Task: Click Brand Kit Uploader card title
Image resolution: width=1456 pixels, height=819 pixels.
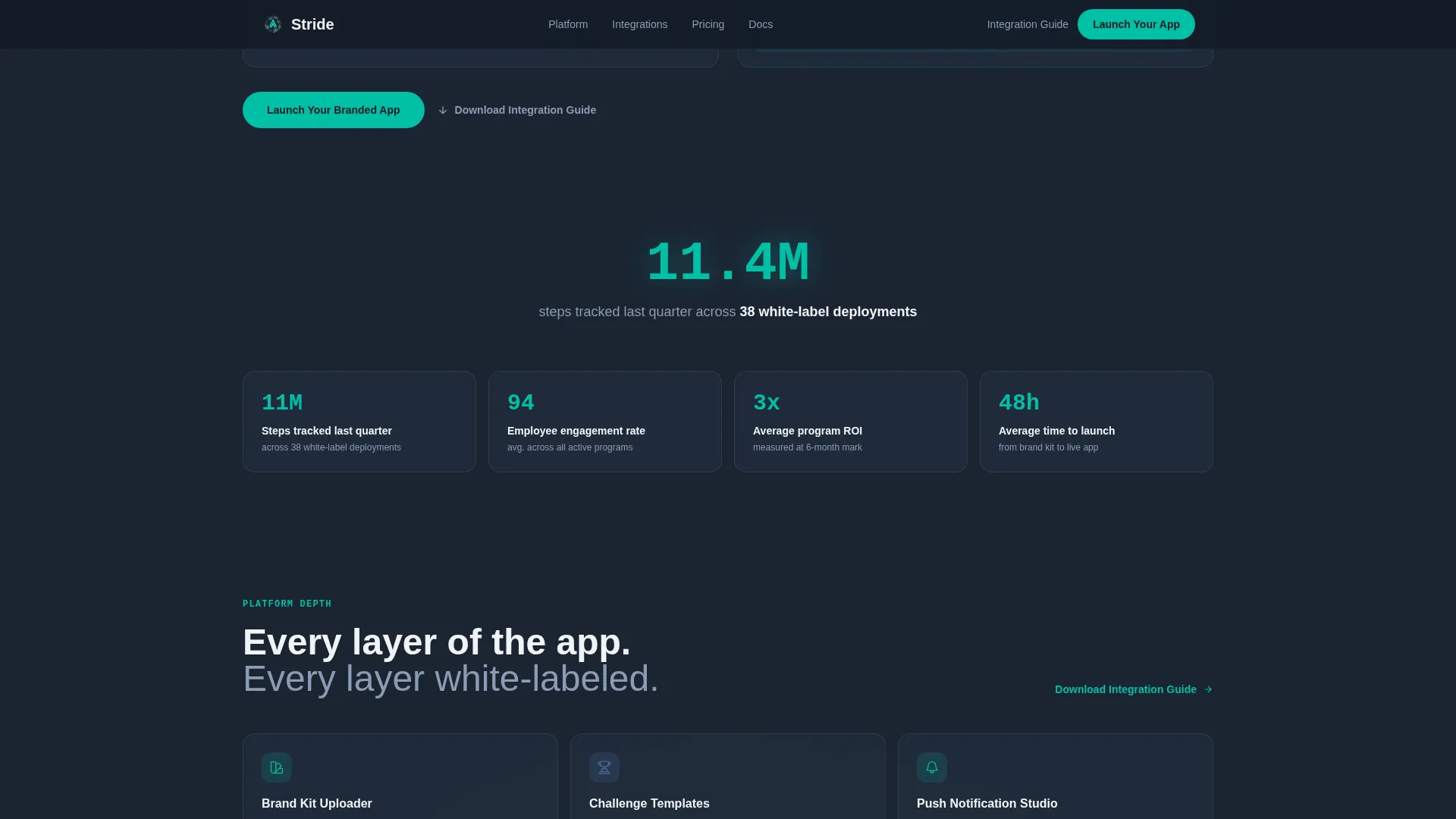Action: [x=317, y=803]
